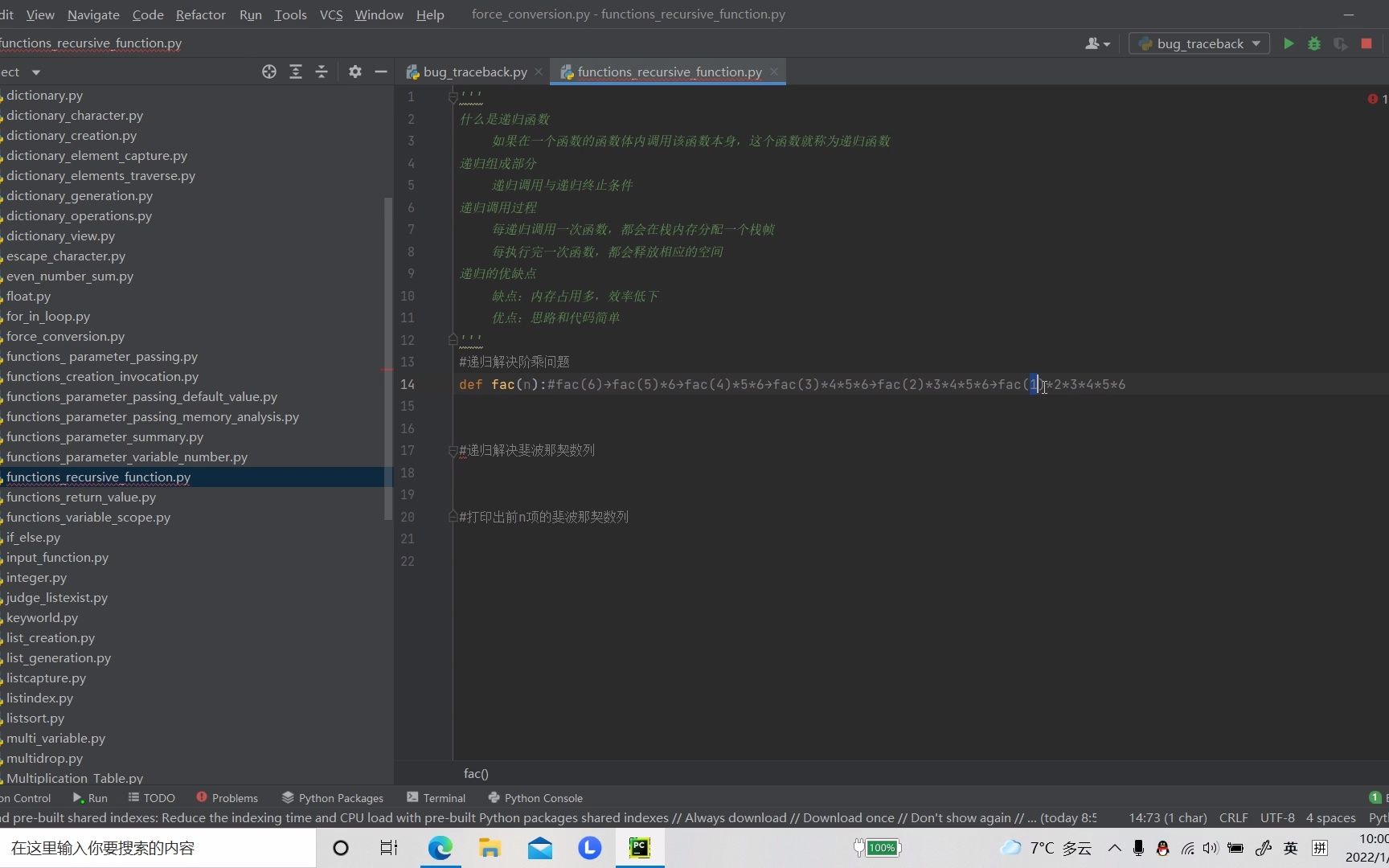Toggle the docstring code fold on line 1

point(452,96)
